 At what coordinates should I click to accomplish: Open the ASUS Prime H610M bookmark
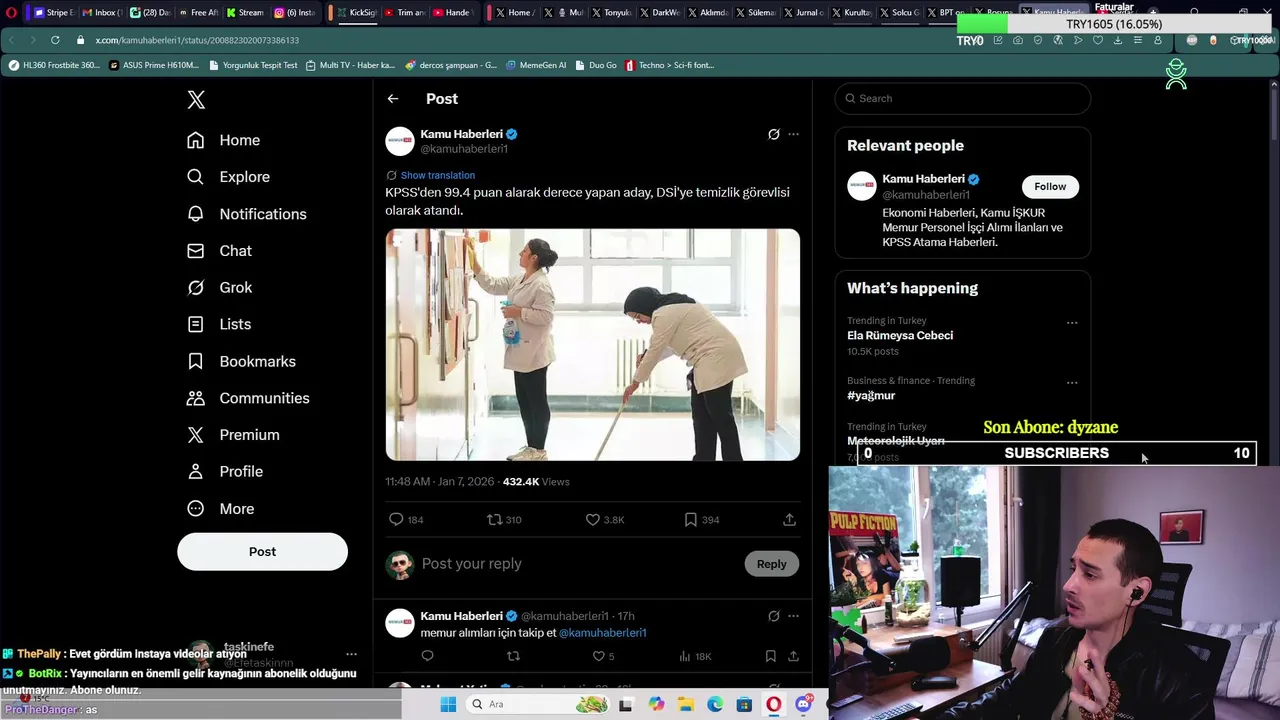point(154,65)
